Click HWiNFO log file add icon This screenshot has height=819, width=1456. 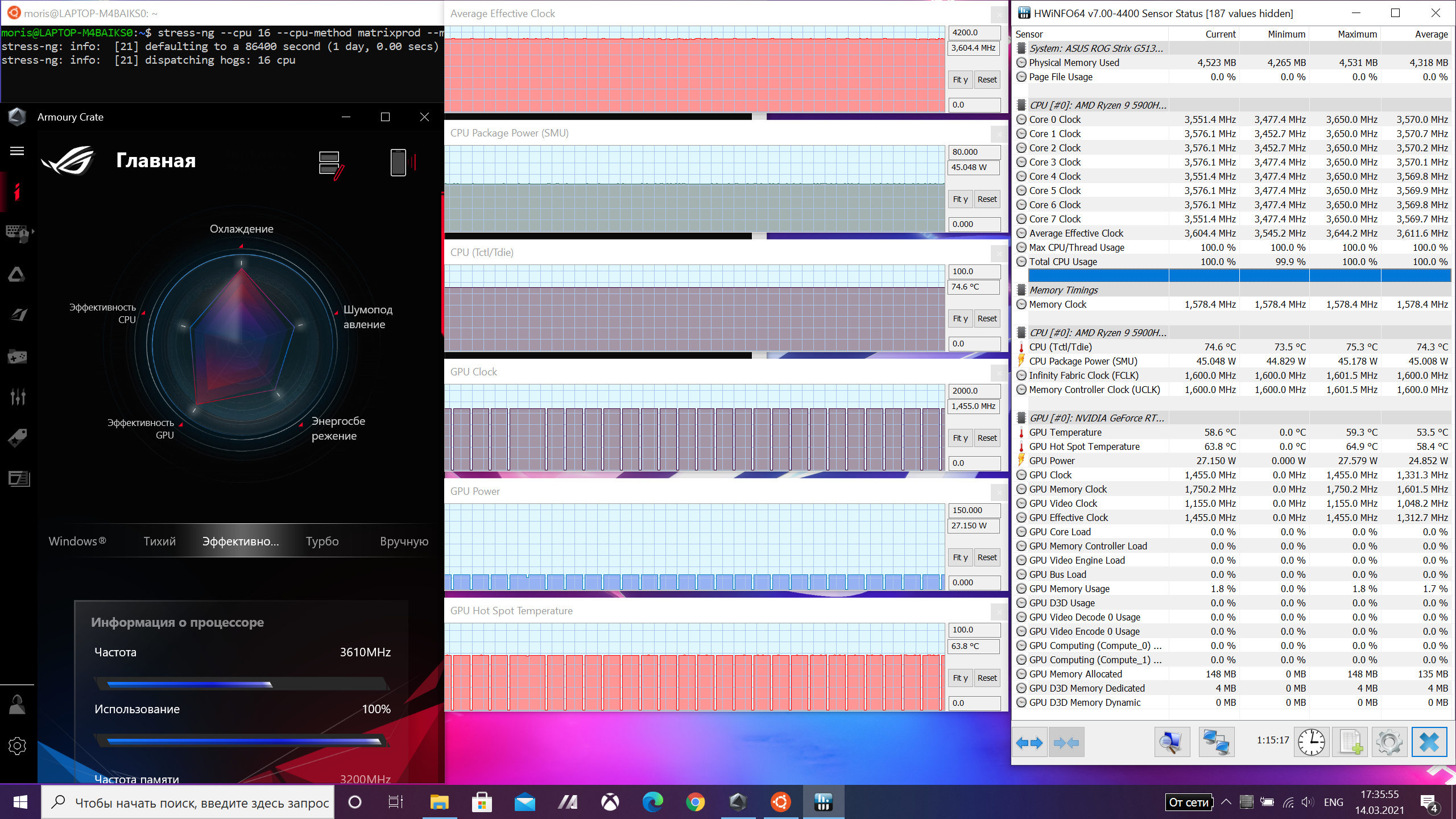1351,742
